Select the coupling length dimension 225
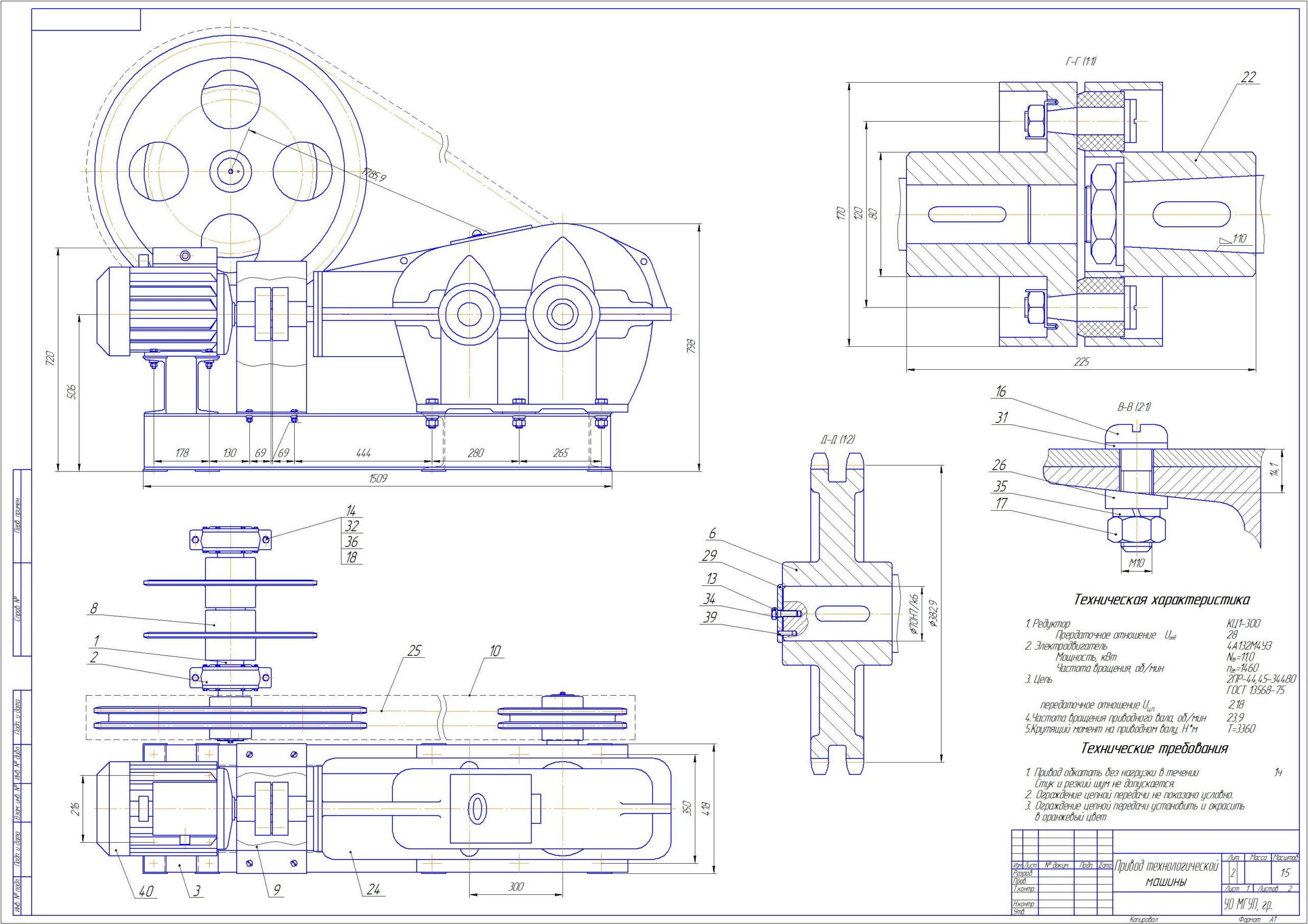The image size is (1308, 924). pos(1082,362)
